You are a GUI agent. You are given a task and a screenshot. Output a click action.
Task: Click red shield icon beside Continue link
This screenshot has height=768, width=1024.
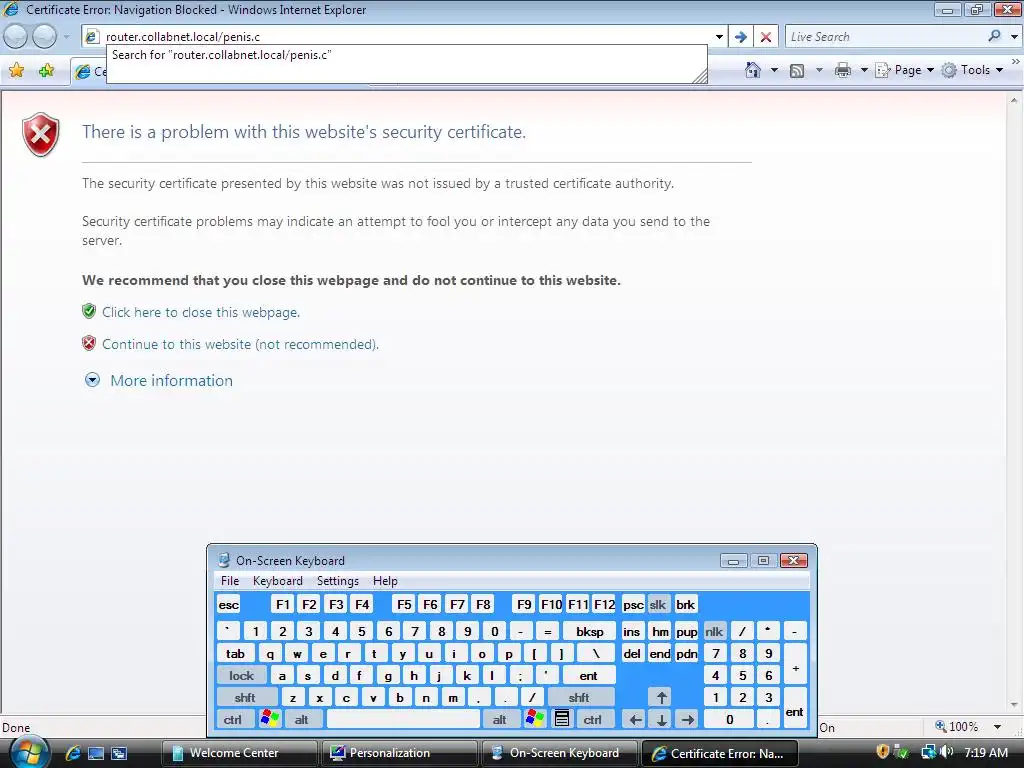(x=89, y=344)
